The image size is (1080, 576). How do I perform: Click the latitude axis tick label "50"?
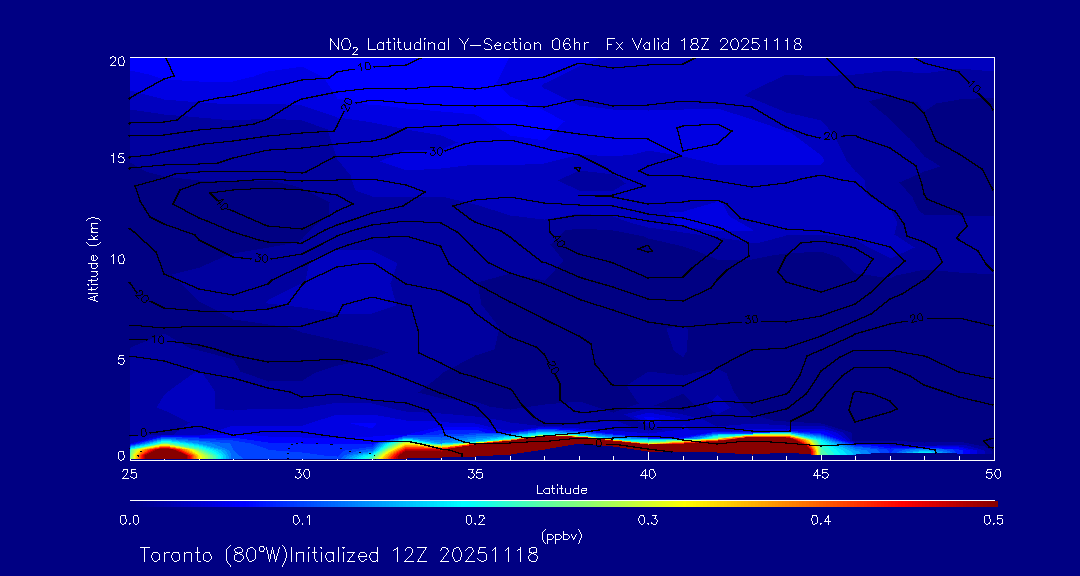click(993, 474)
